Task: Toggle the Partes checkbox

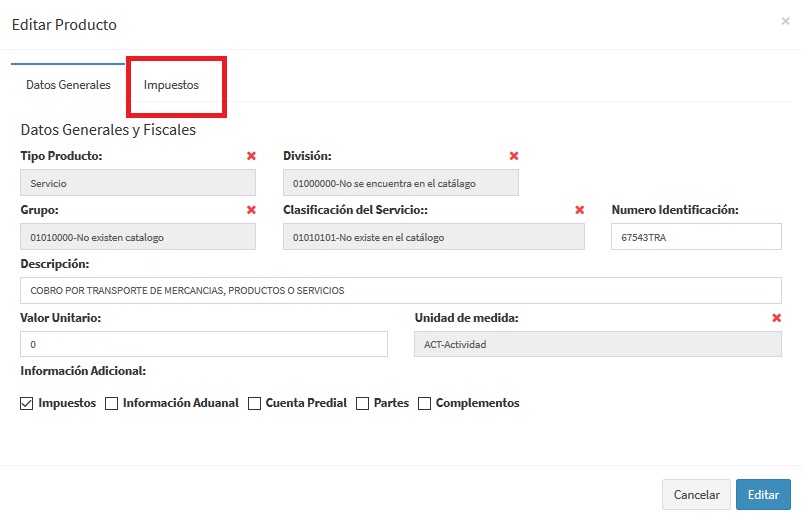Action: click(x=363, y=403)
